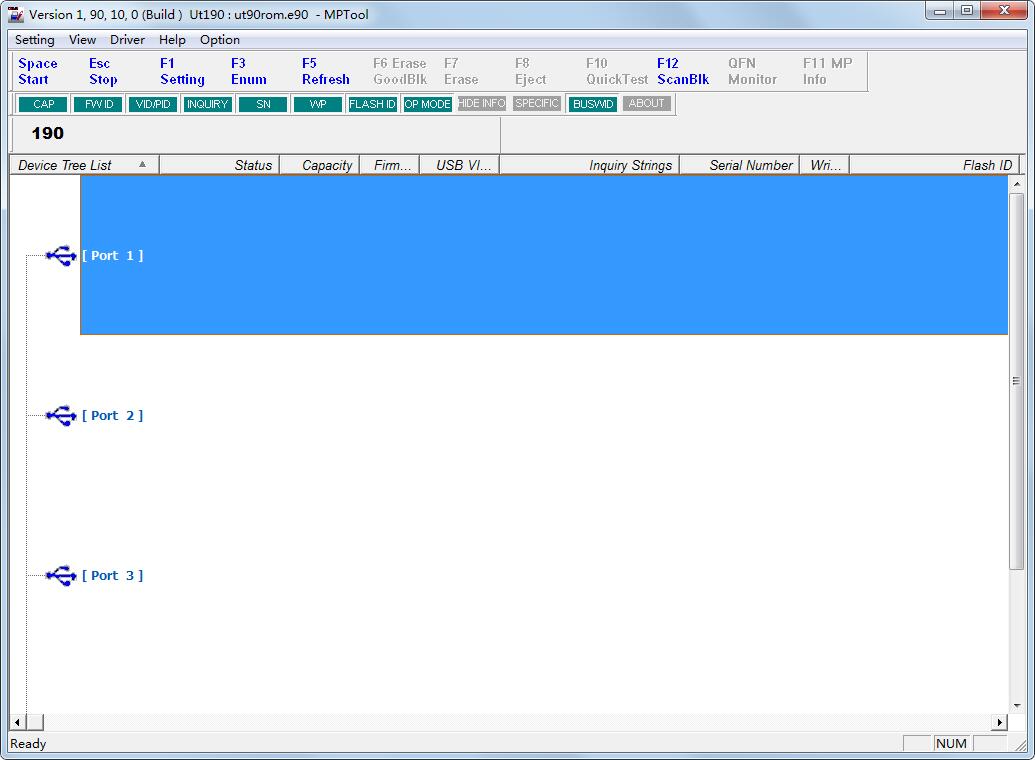Start F12 ScanBlk from the toolbar
1035x760 pixels.
click(683, 71)
